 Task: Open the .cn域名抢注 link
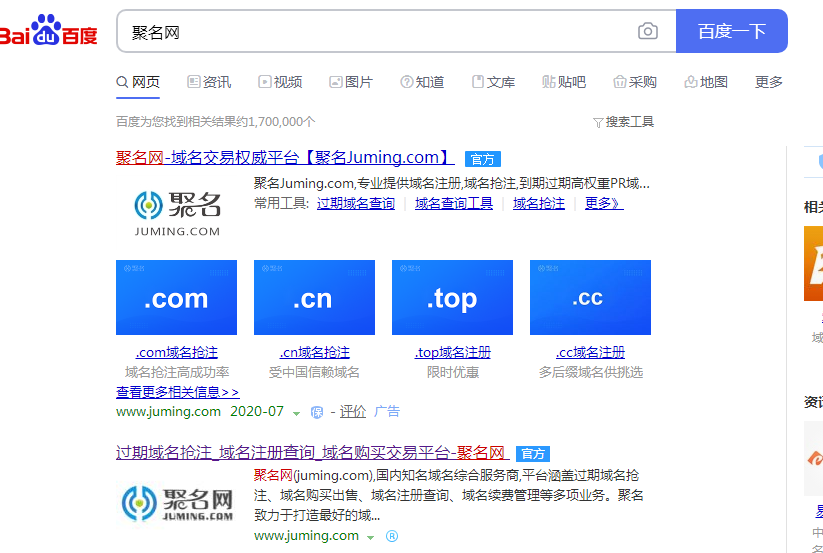coord(314,353)
